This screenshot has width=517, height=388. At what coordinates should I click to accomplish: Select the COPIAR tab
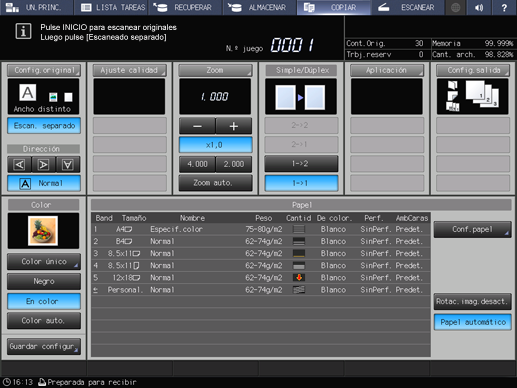tap(334, 7)
